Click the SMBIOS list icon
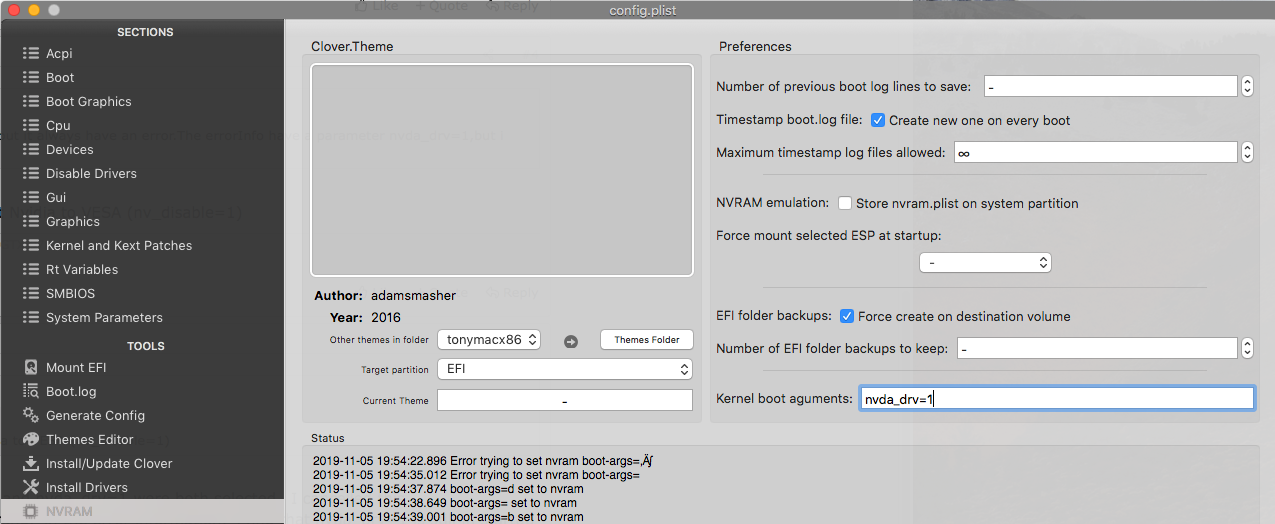The width and height of the screenshot is (1275, 524). pos(30,293)
